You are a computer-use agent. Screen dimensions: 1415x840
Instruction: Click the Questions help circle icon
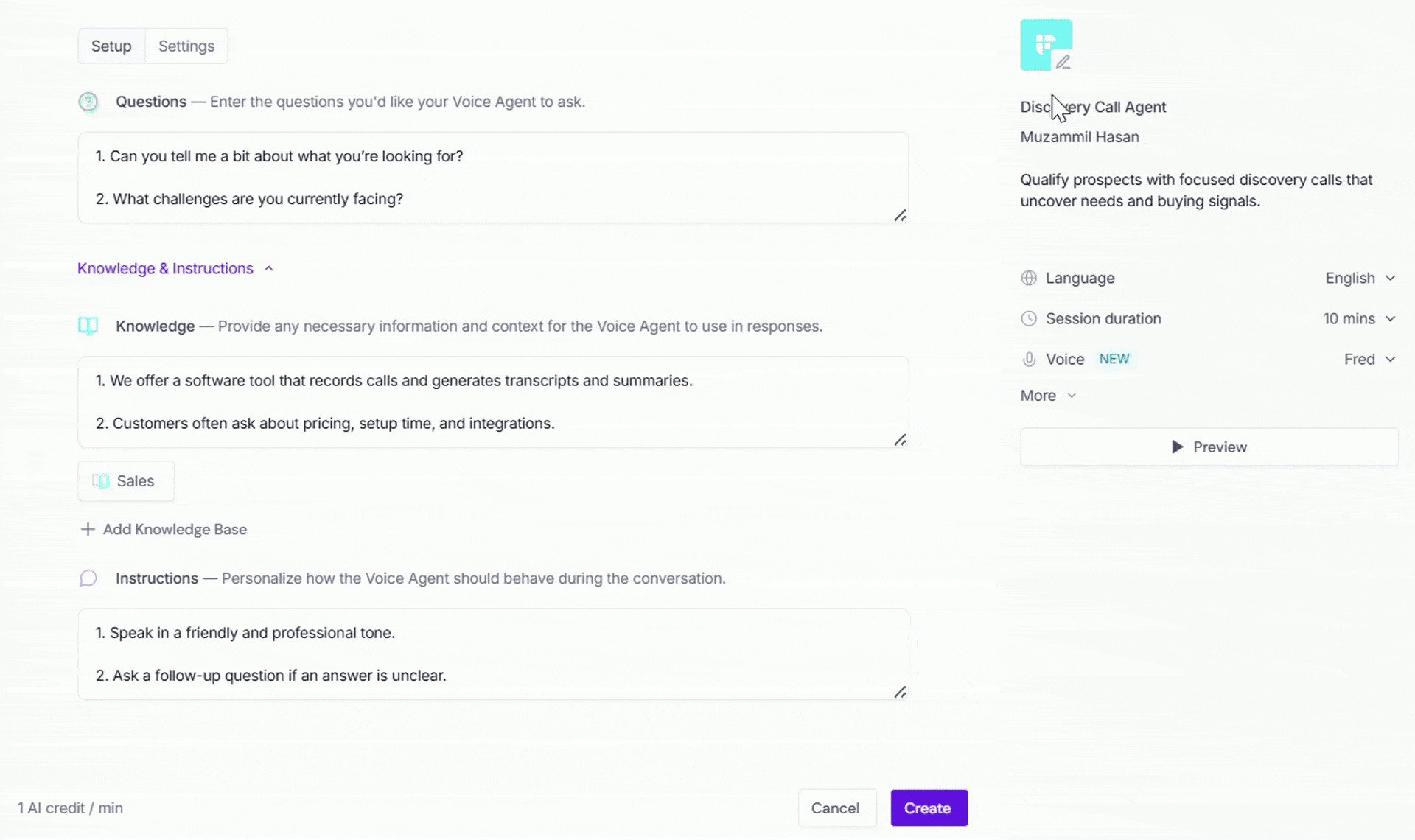(x=88, y=102)
